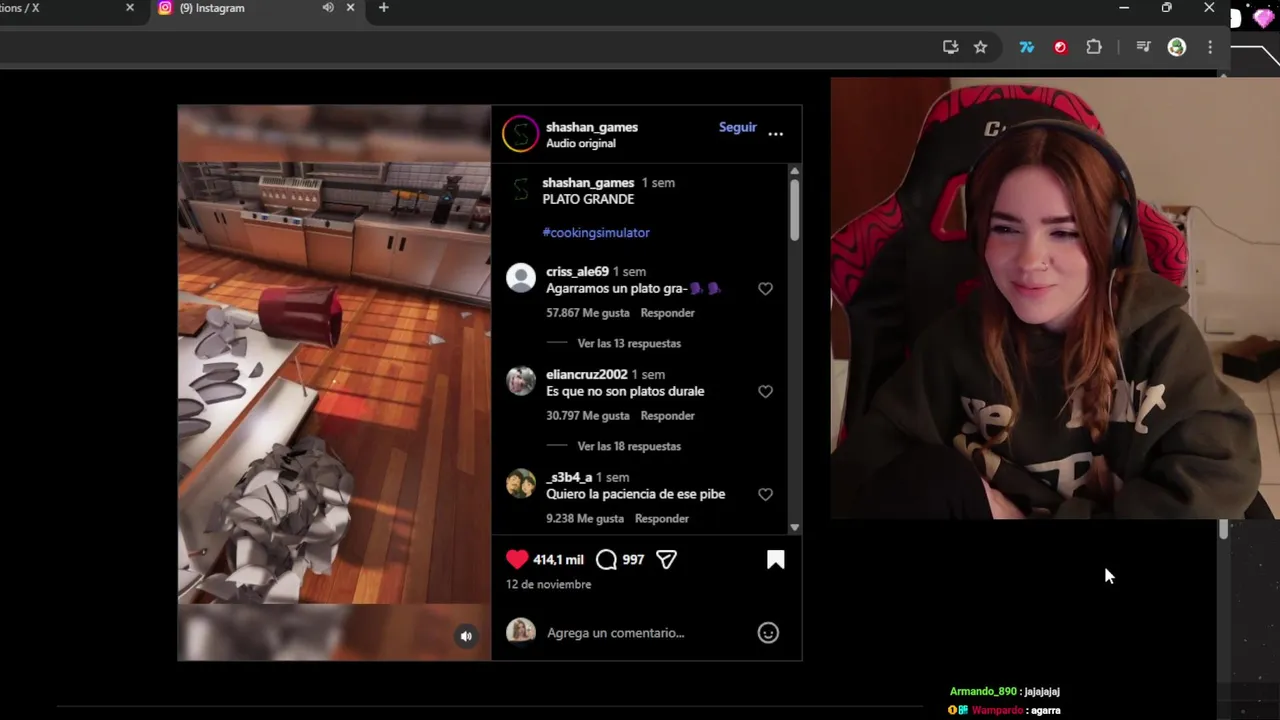Pause the cooking simulator video
This screenshot has height=720, width=1280.
coord(334,383)
